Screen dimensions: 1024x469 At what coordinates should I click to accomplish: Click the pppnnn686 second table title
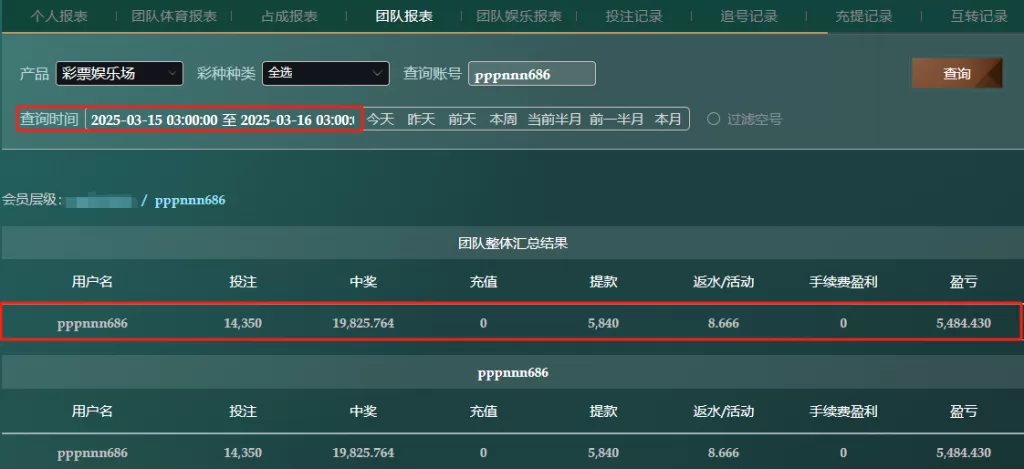513,373
